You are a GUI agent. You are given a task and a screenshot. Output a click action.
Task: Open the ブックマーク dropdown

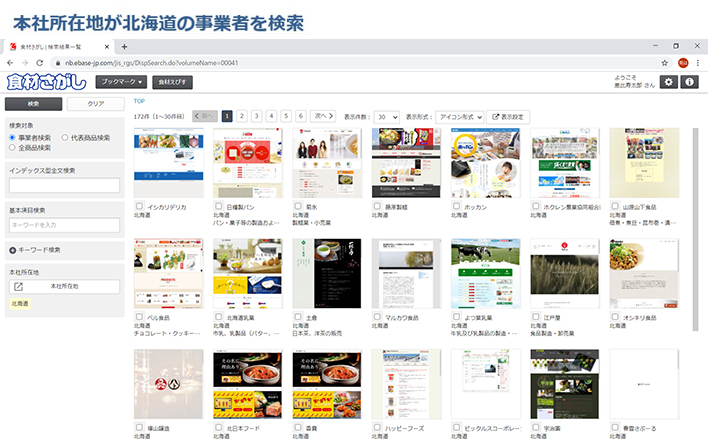121,82
